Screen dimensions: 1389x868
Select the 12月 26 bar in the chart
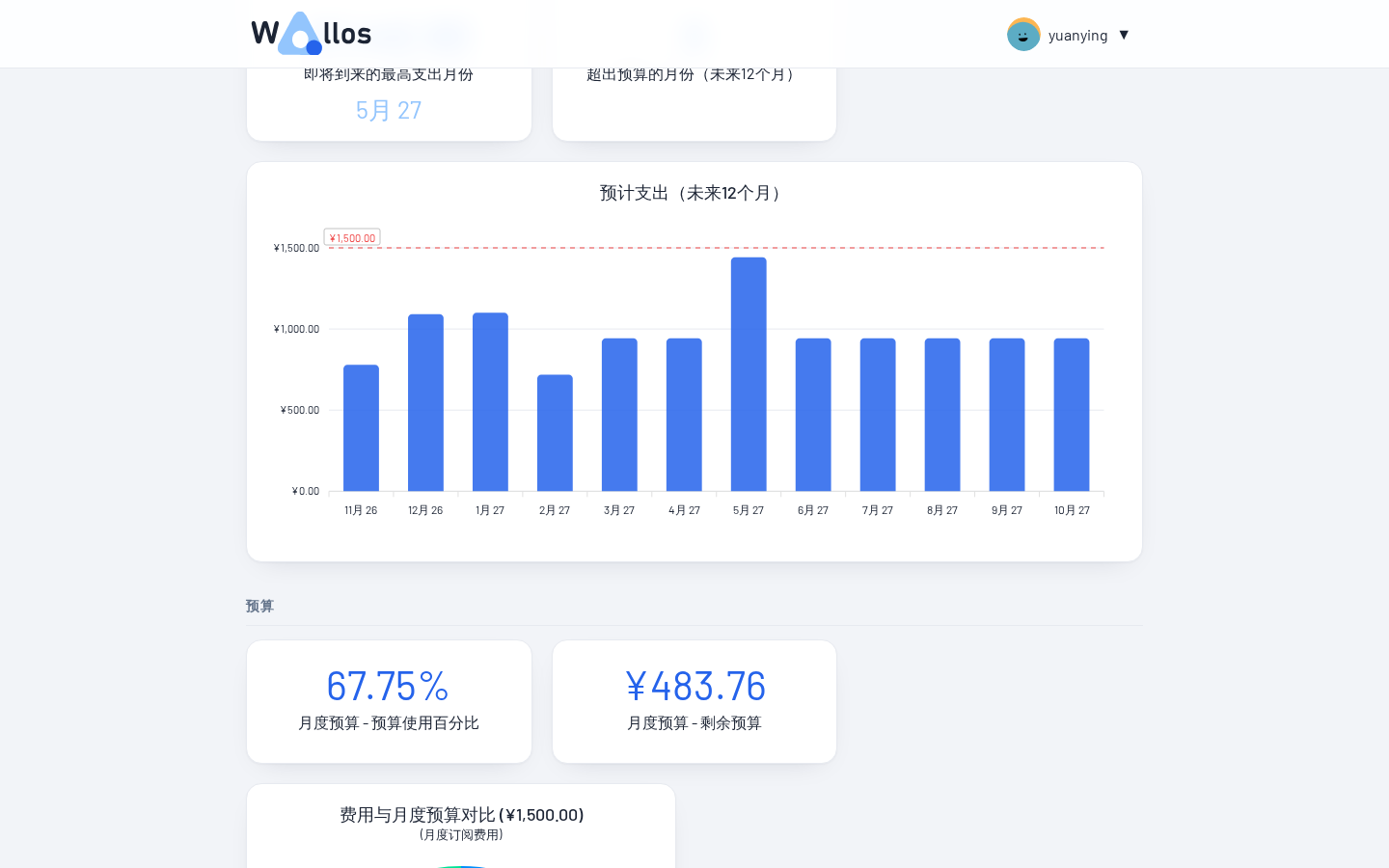click(x=425, y=403)
